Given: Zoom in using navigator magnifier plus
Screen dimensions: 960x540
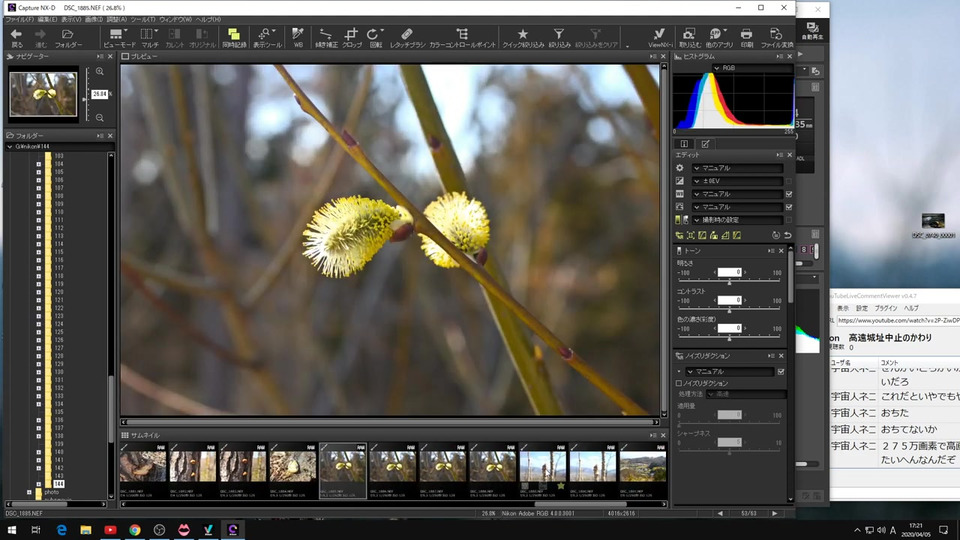Looking at the screenshot, I should click(x=100, y=72).
